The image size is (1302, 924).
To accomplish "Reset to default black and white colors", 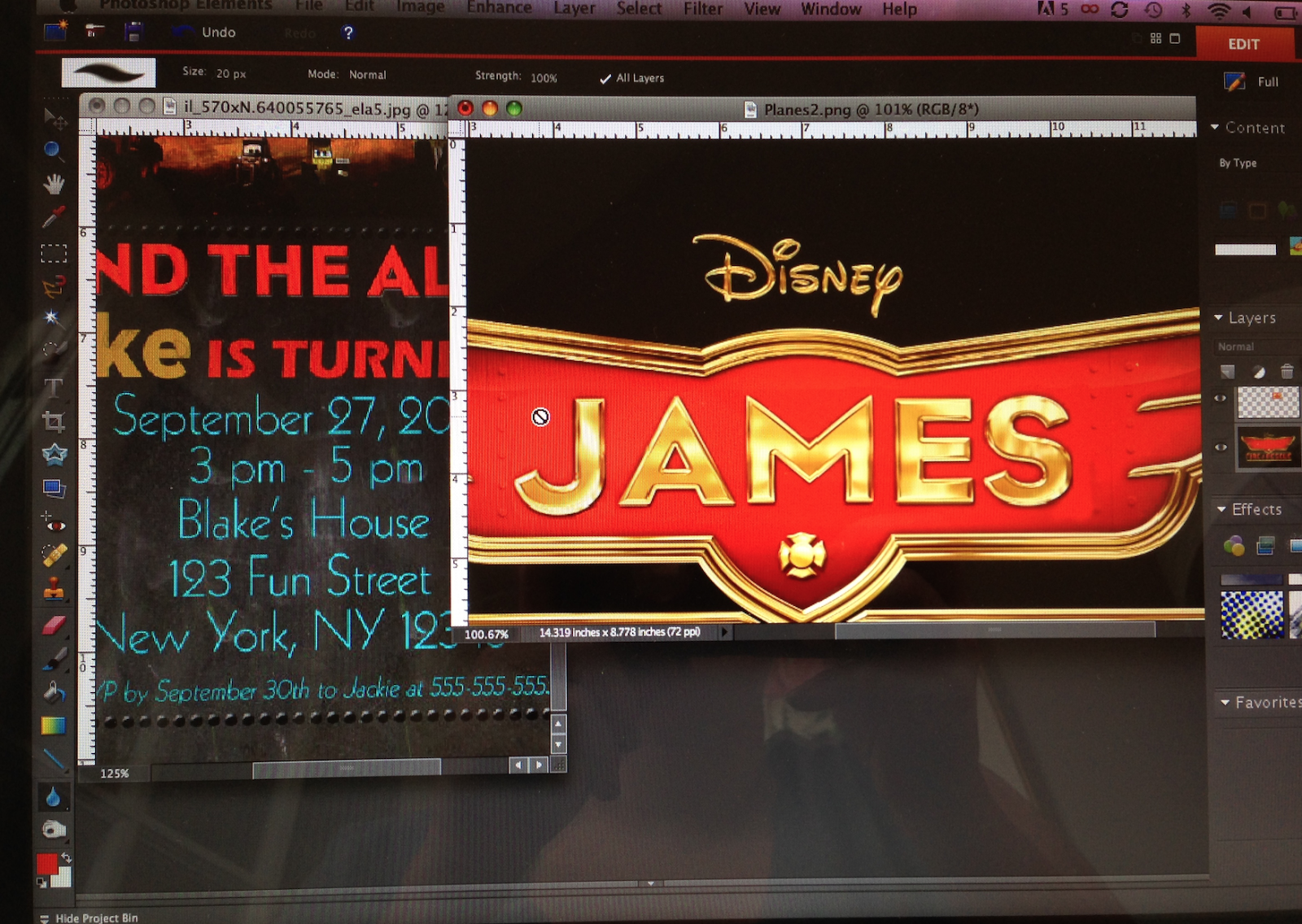I will [42, 883].
